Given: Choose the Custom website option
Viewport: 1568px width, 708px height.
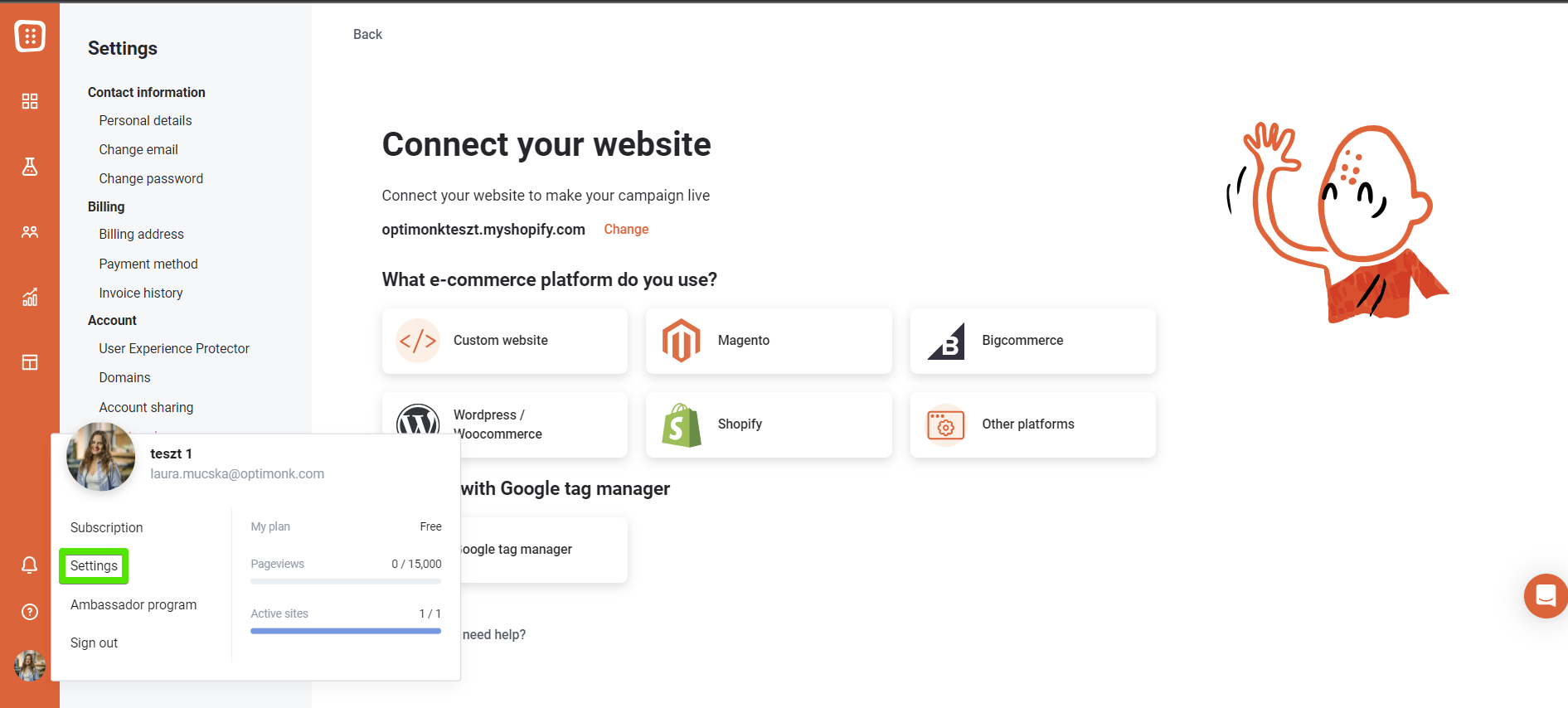Looking at the screenshot, I should pos(504,341).
